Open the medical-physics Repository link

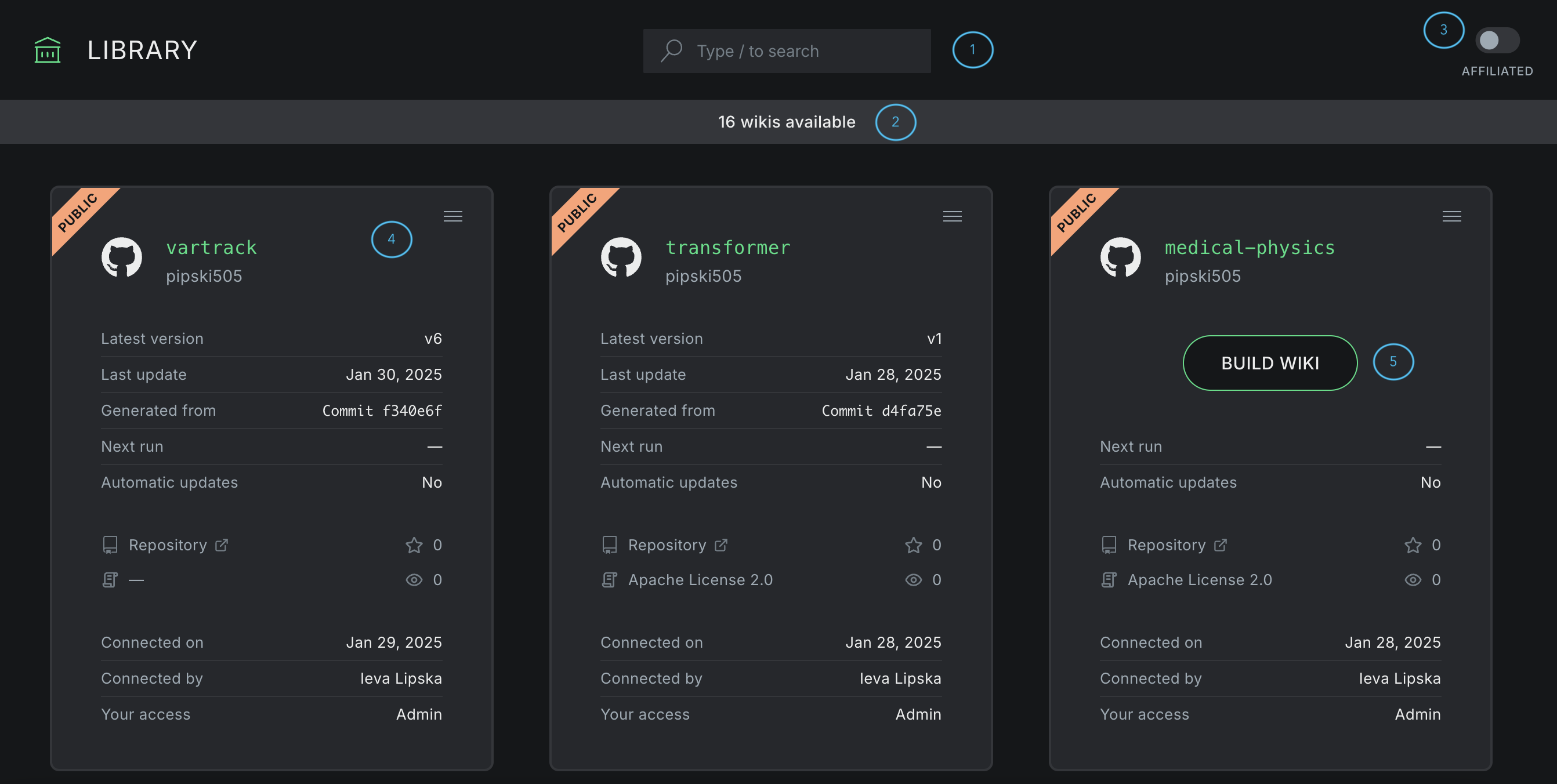click(x=1166, y=545)
